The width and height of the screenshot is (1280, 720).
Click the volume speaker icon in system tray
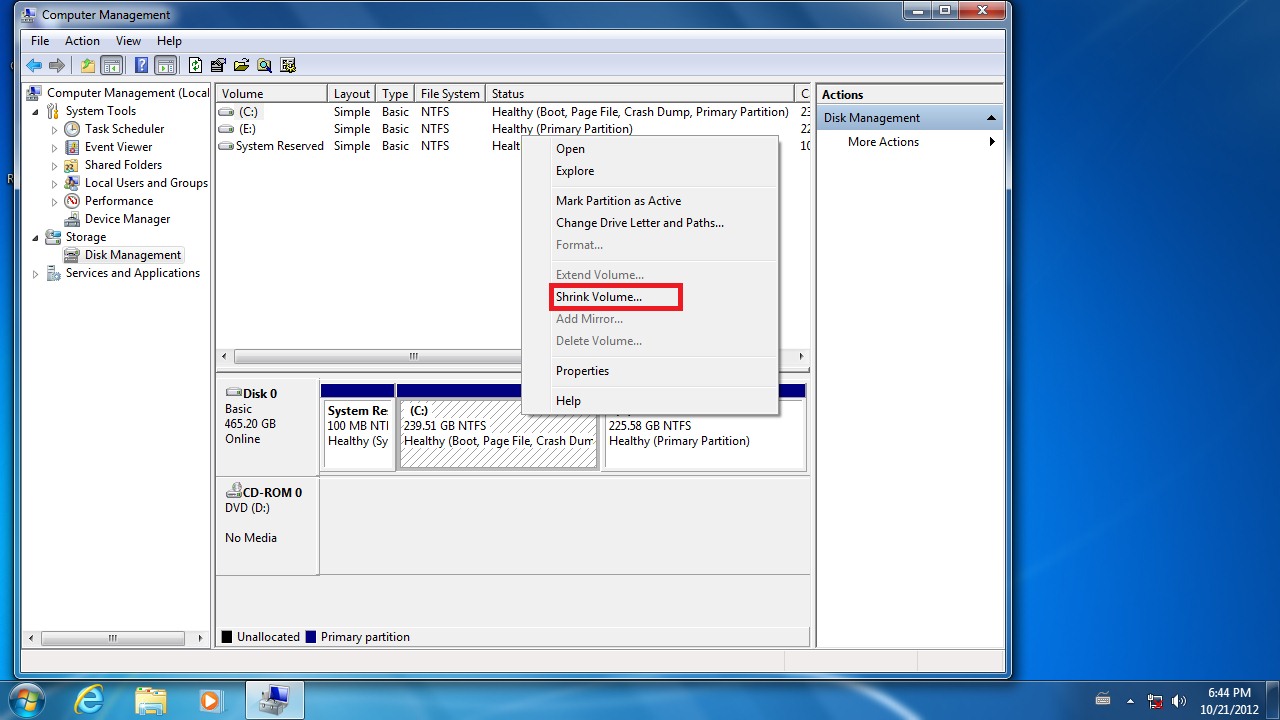coord(1179,701)
